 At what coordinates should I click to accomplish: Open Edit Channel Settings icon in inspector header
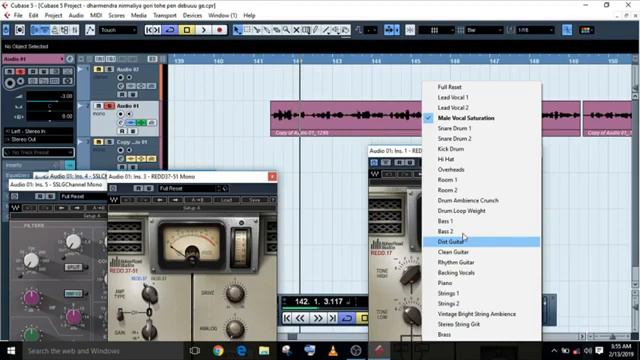70,59
